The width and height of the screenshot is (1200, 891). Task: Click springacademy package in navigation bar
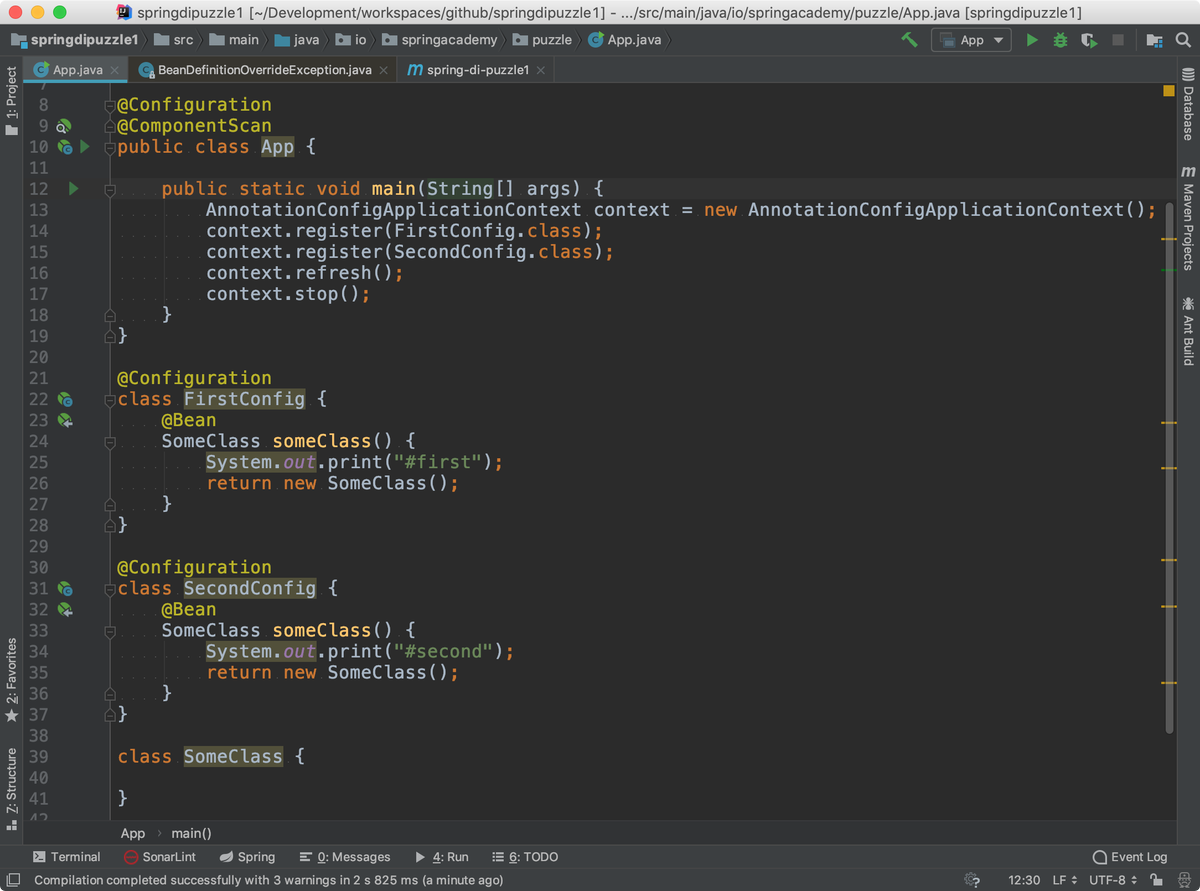point(439,40)
